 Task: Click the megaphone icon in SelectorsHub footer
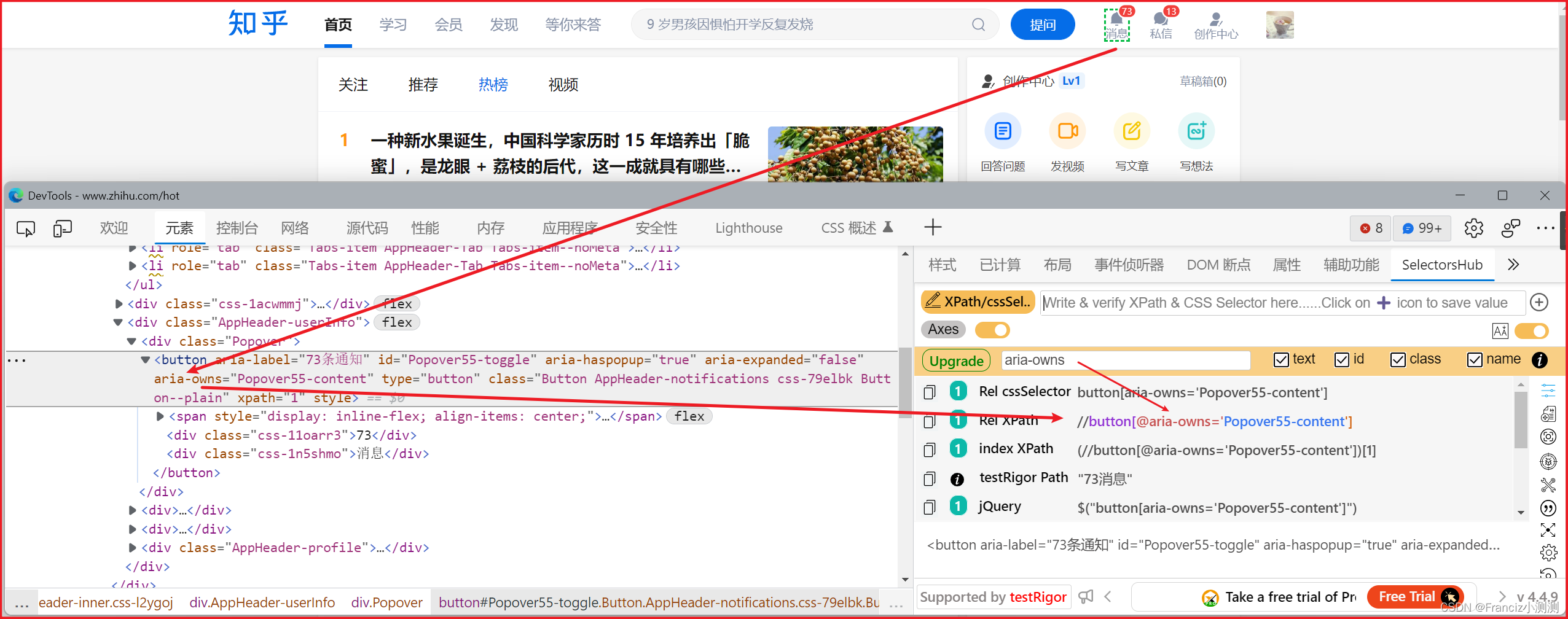click(x=1086, y=596)
